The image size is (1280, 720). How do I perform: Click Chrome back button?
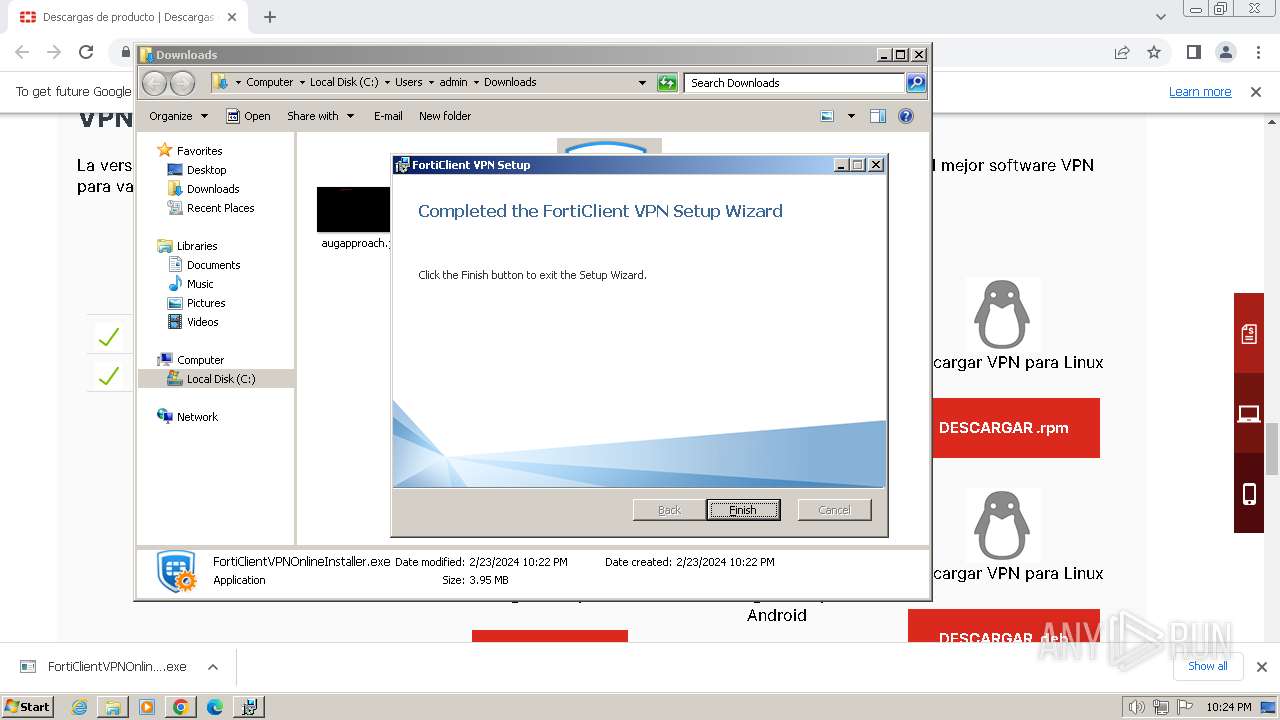pos(22,52)
